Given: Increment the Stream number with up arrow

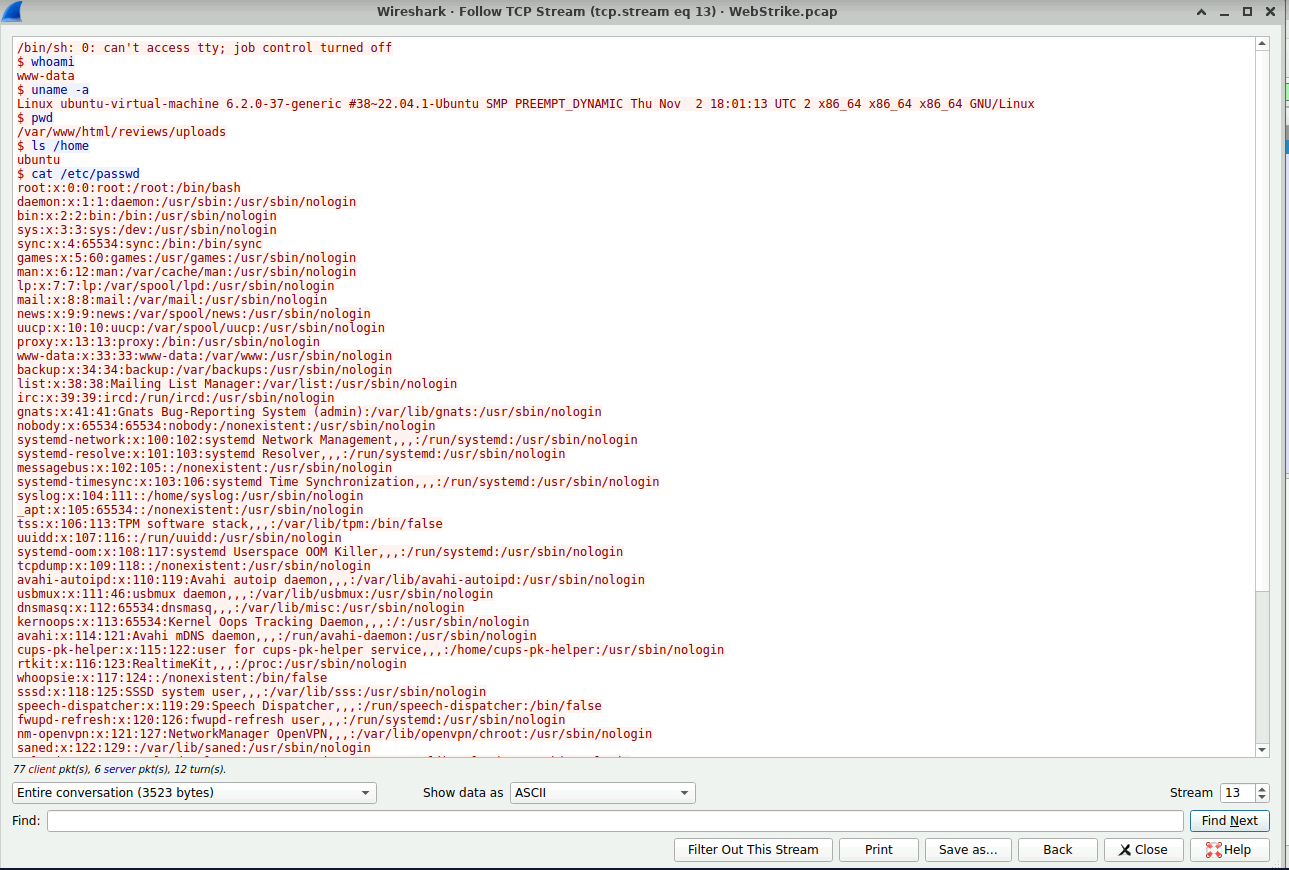Looking at the screenshot, I should pyautogui.click(x=1262, y=788).
